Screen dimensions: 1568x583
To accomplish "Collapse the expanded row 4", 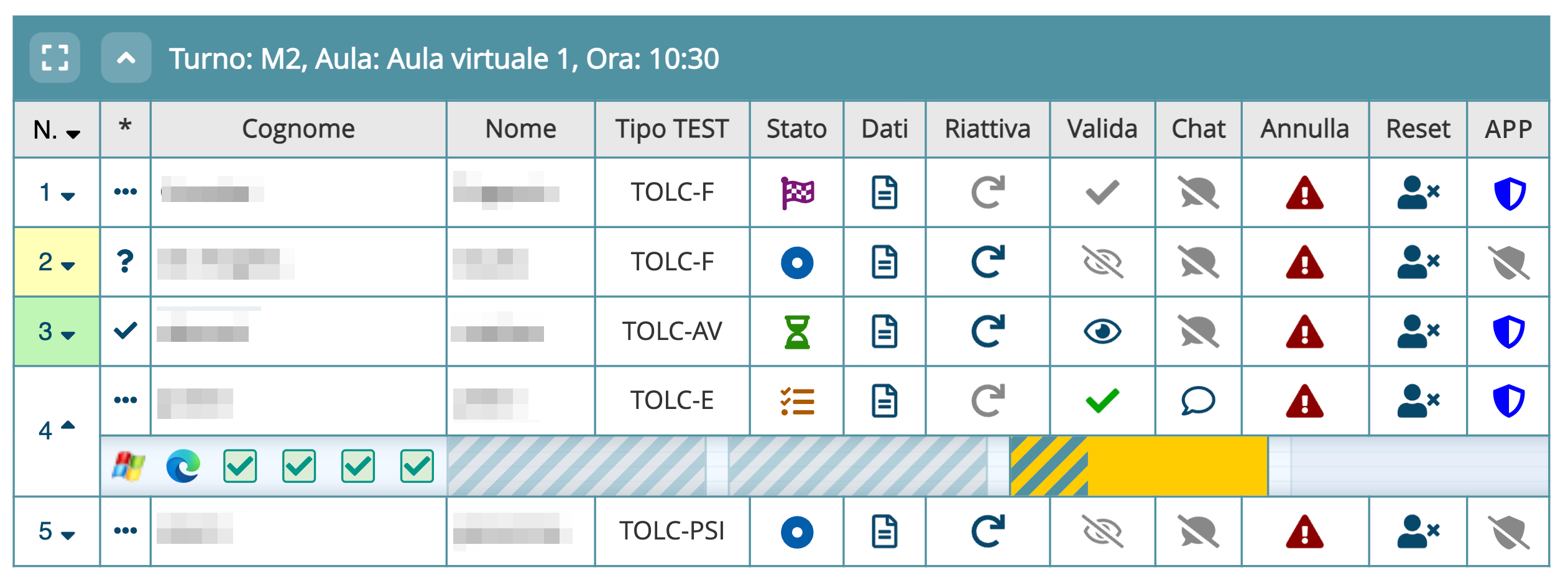I will [x=68, y=426].
